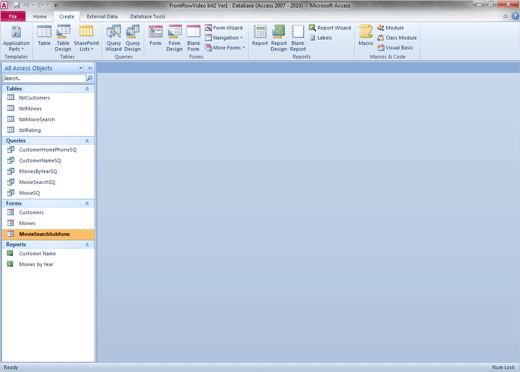Collapse the Queries group in navigation pane
520x372 pixels.
point(87,141)
